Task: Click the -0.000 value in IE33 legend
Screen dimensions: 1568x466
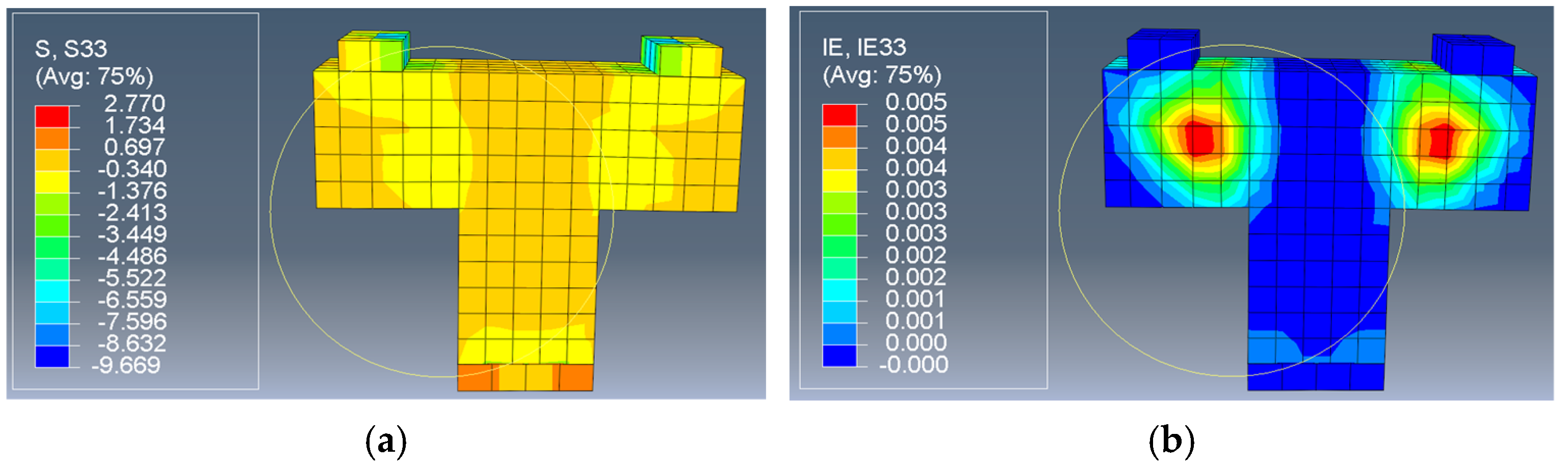Action: 913,365
